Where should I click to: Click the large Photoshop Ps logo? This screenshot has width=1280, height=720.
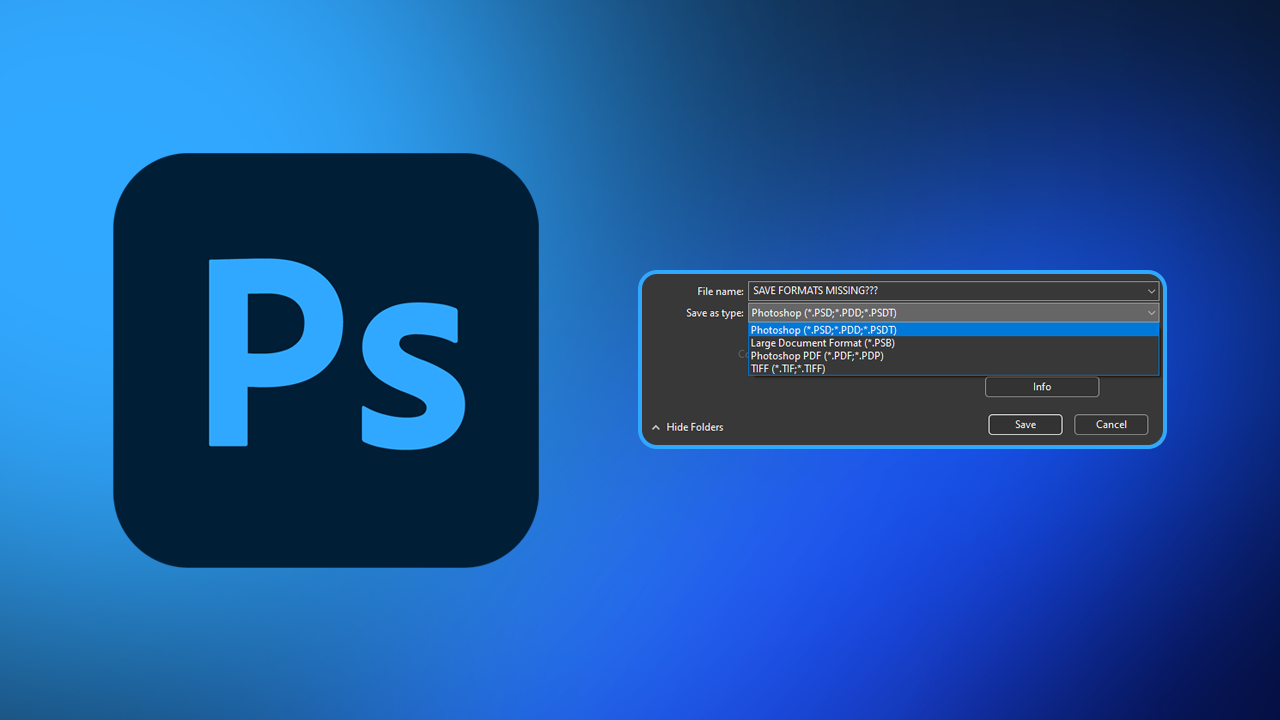[326, 360]
